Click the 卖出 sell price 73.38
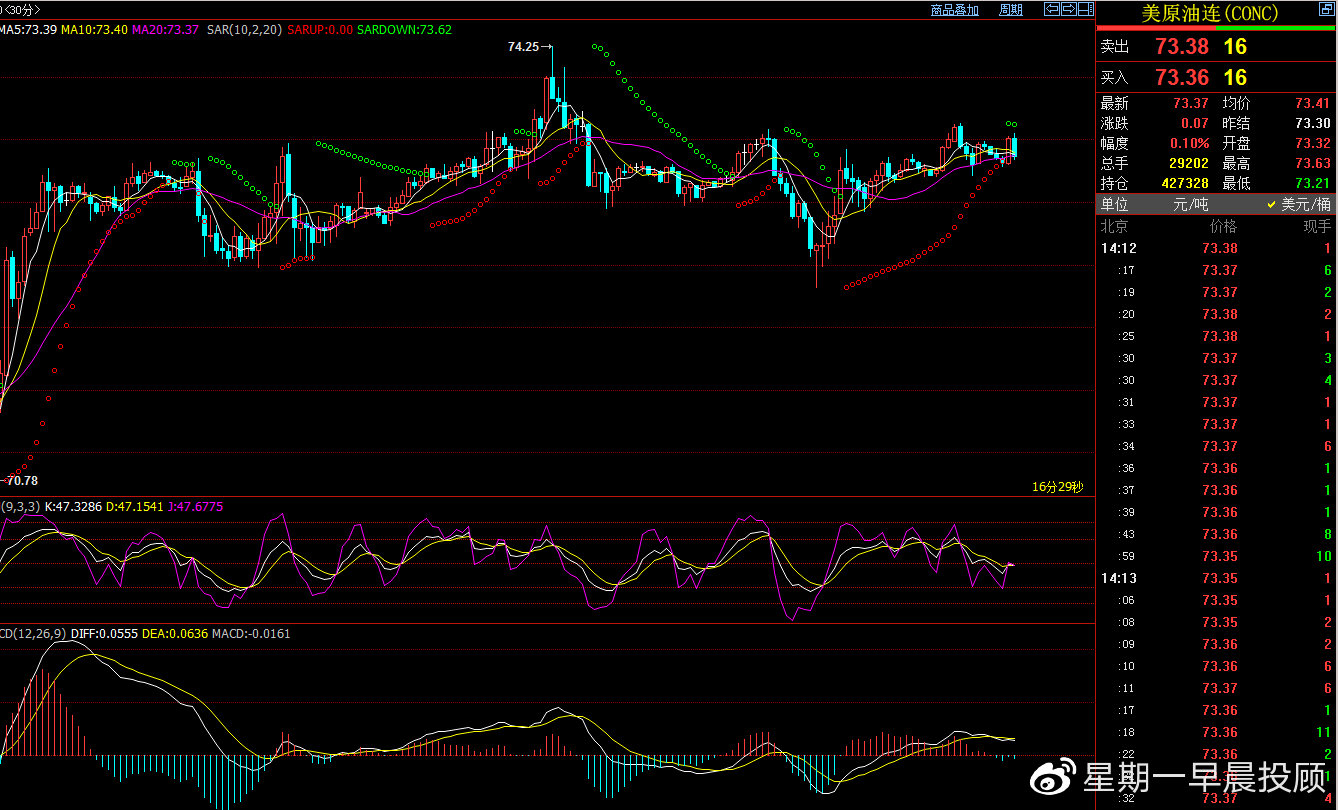This screenshot has width=1338, height=810. click(x=1181, y=46)
